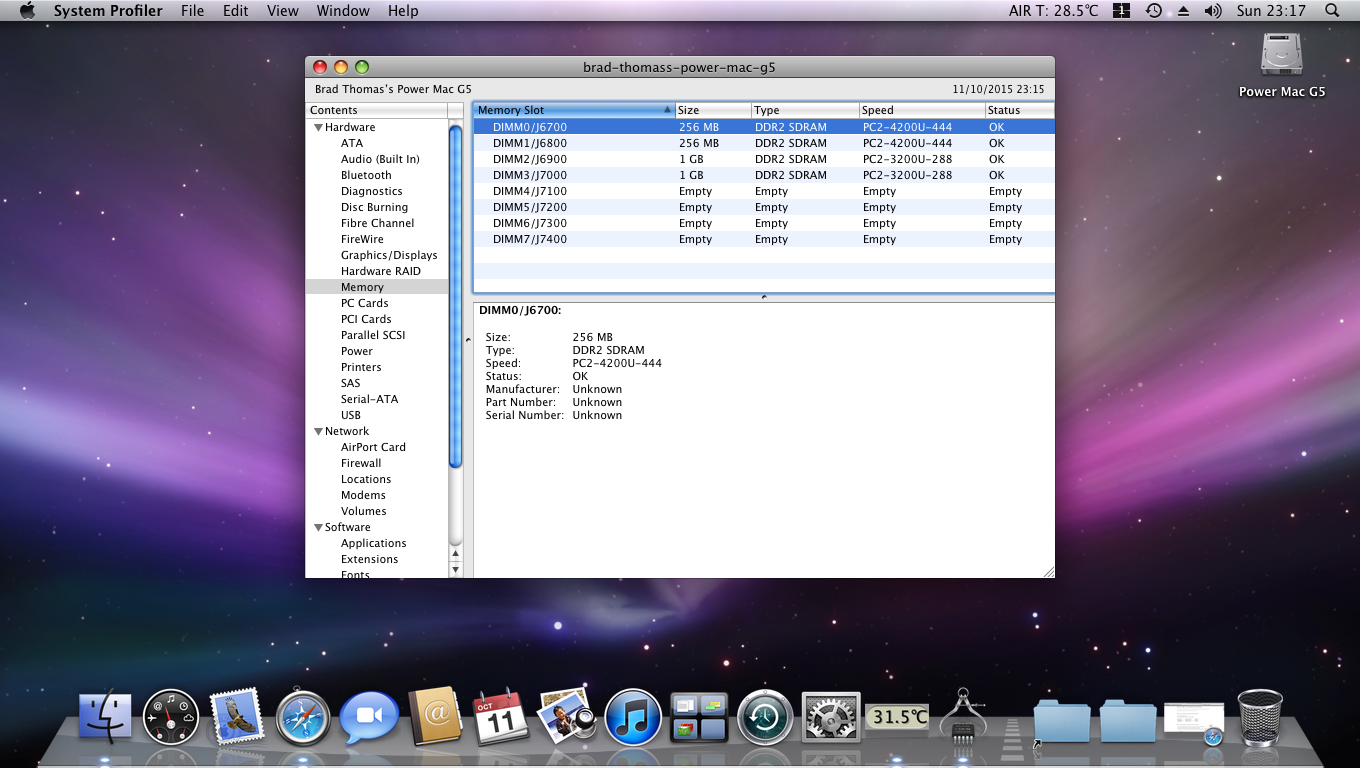Open the Power Mac G5 drive icon
1360x768 pixels.
(1281, 56)
